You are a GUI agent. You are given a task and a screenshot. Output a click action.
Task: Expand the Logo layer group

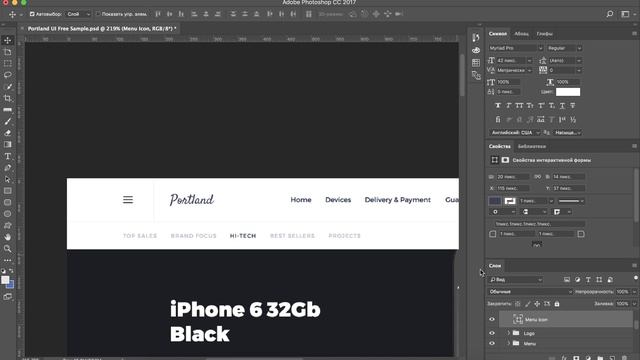click(x=509, y=333)
